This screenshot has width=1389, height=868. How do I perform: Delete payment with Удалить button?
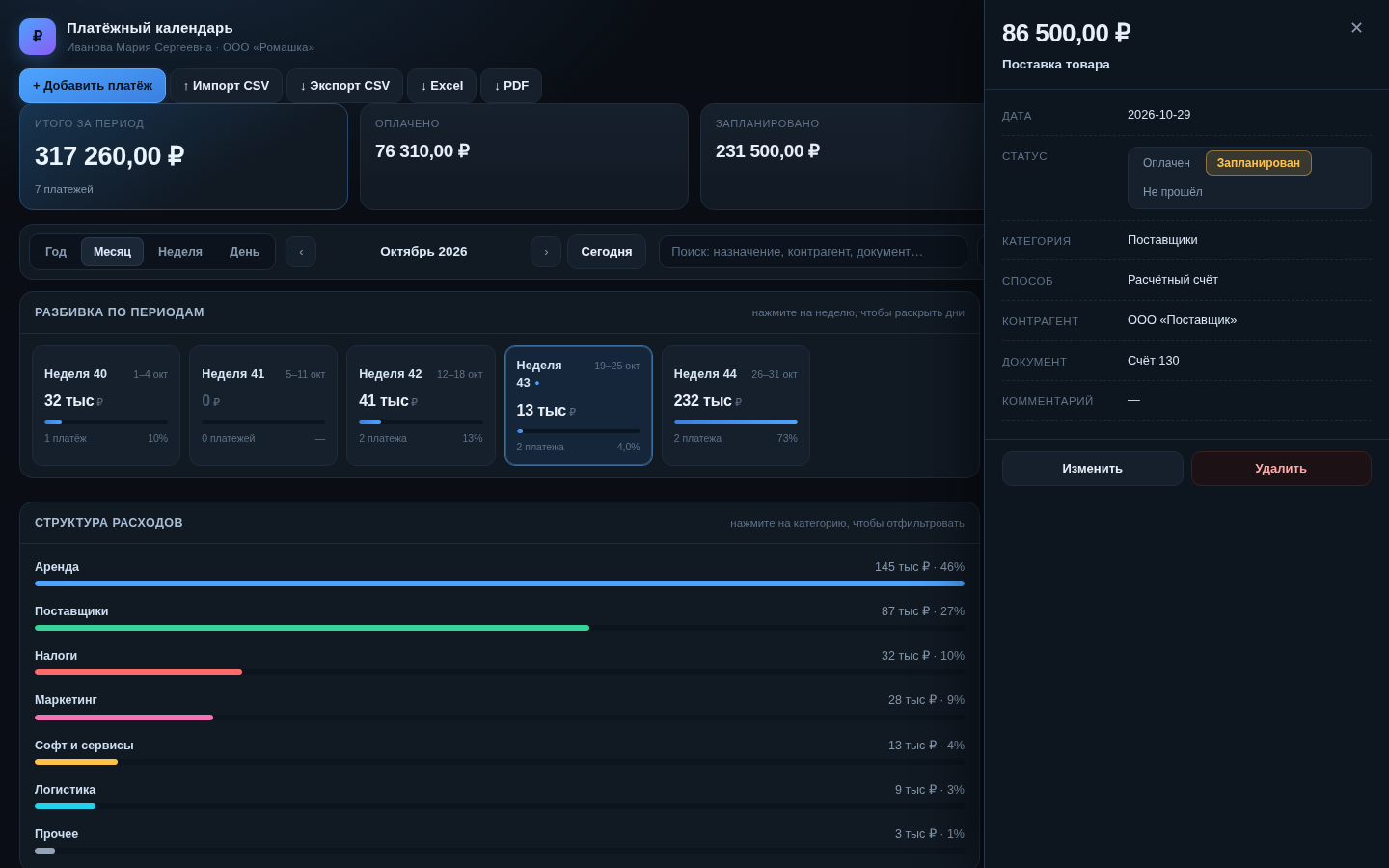(1281, 469)
